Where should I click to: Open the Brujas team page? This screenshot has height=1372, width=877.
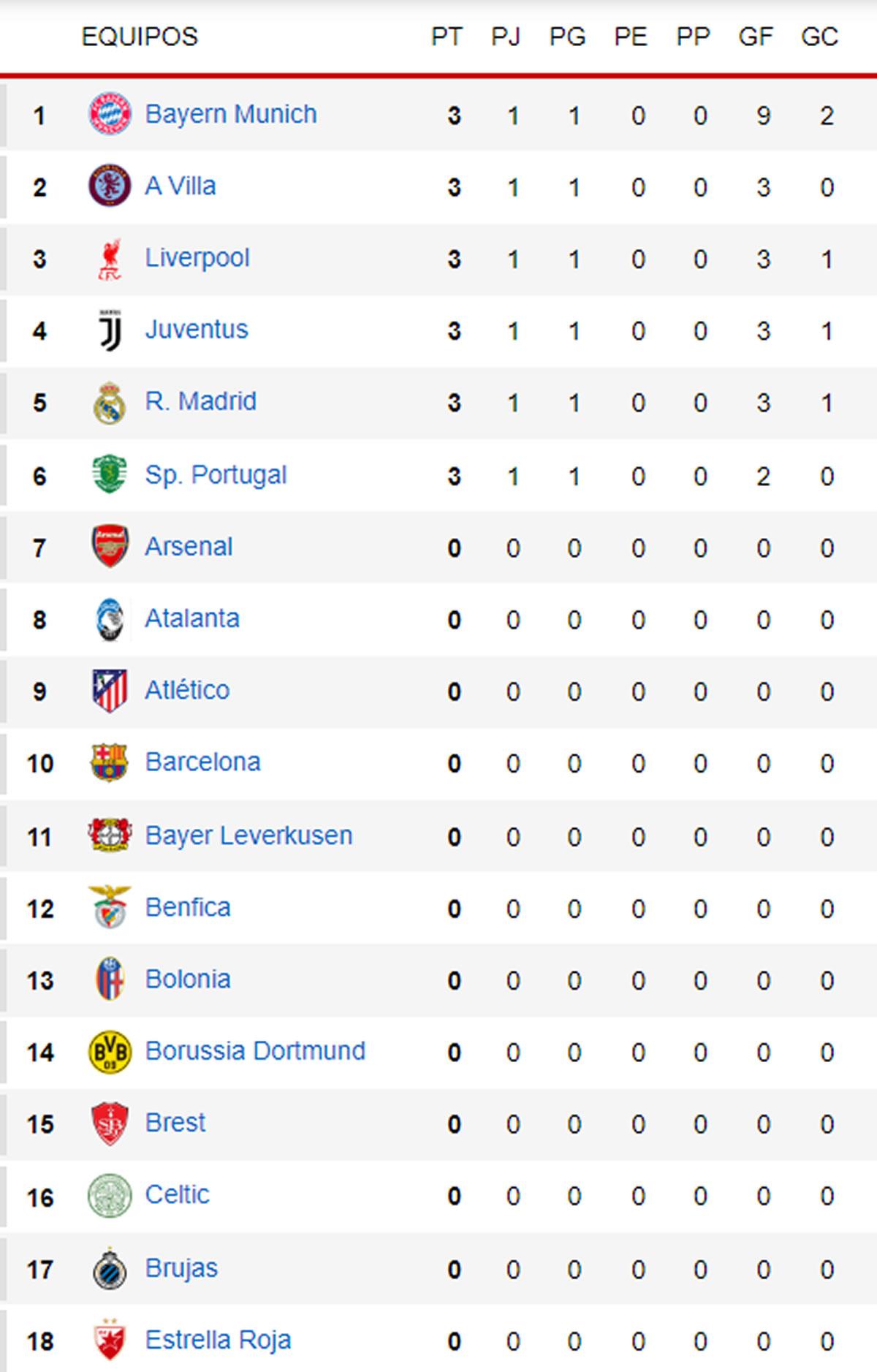181,1267
